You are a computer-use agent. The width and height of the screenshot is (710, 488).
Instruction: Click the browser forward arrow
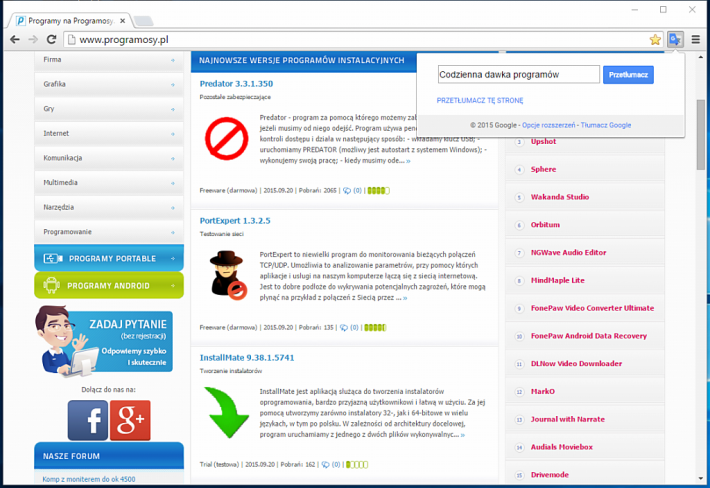33,39
